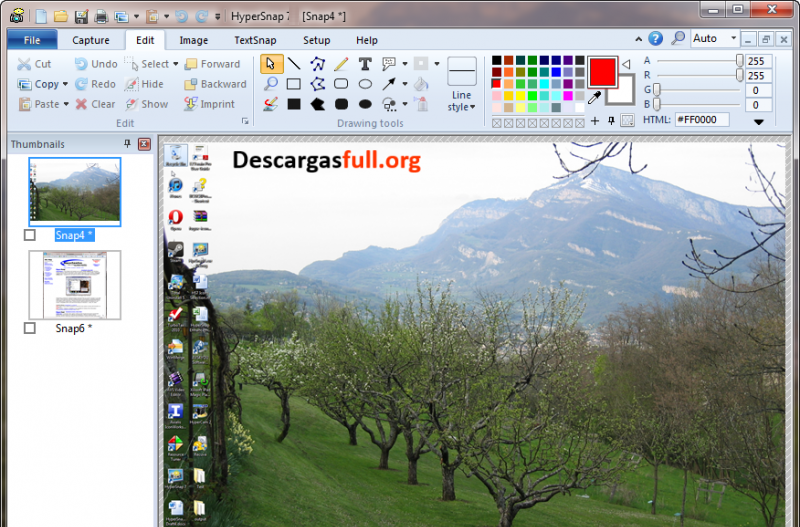Expand the Copy dropdown arrow

click(x=65, y=84)
